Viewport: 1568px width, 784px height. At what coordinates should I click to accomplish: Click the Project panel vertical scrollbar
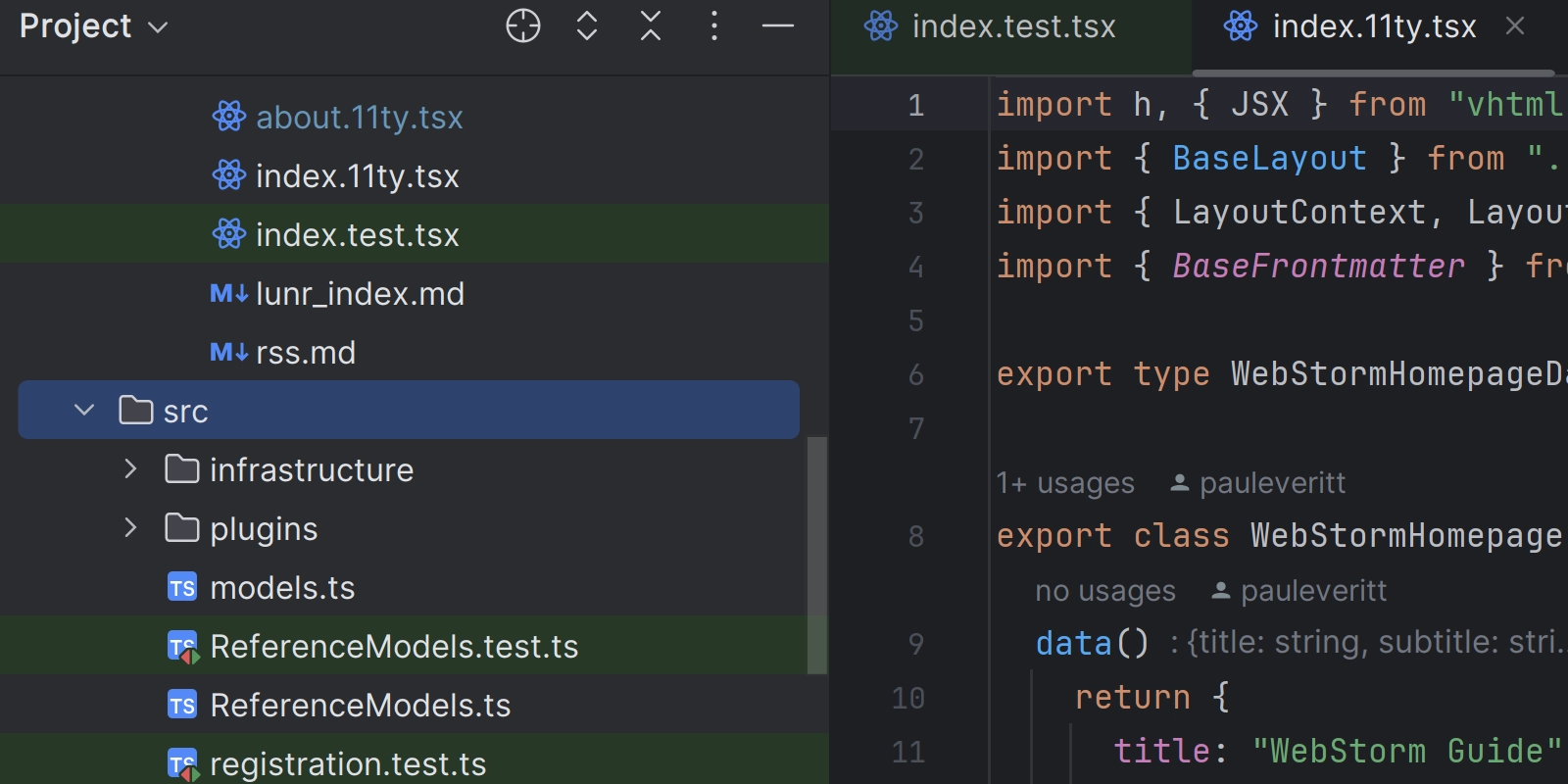click(817, 556)
